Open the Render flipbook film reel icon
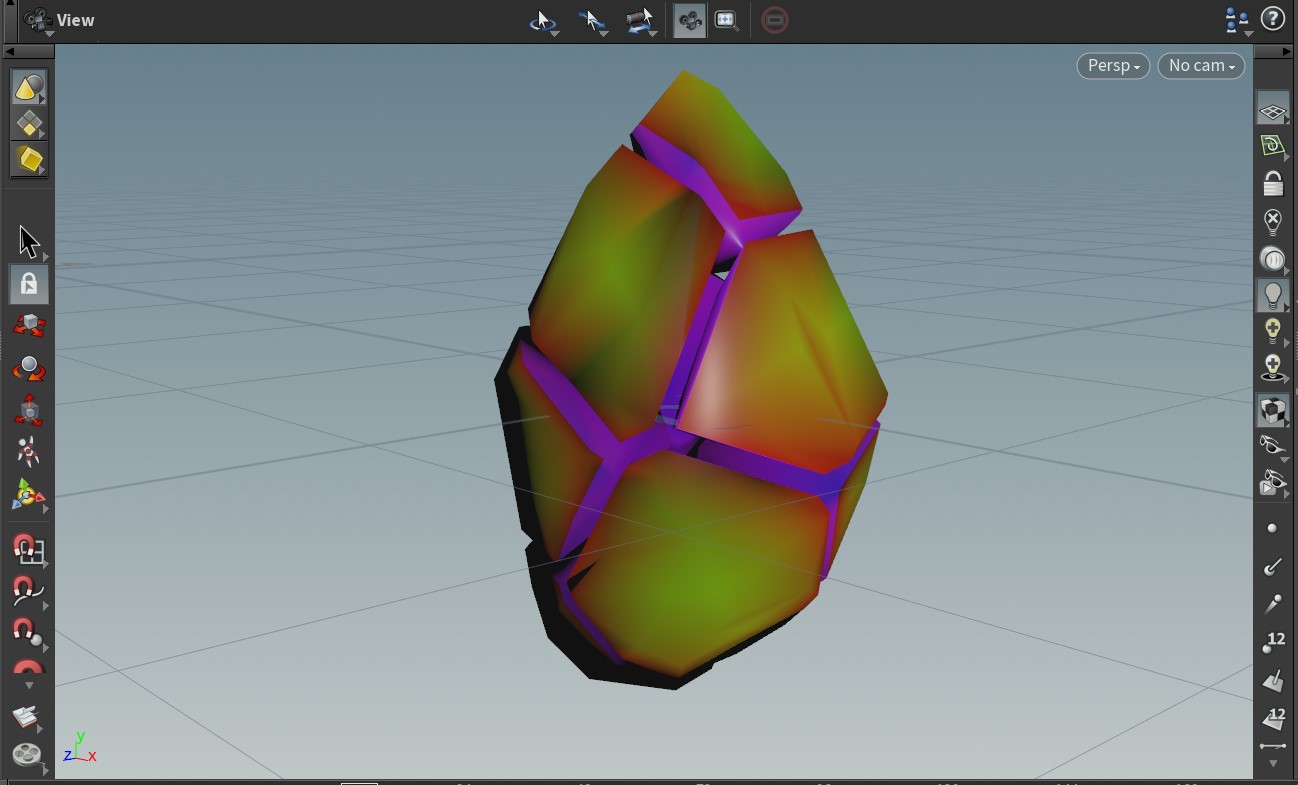1298x785 pixels. tap(27, 754)
